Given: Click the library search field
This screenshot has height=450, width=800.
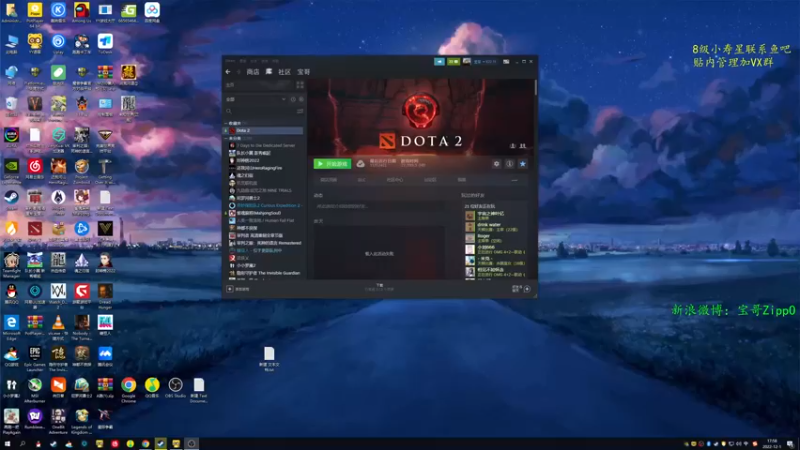Looking at the screenshot, I should [260, 111].
